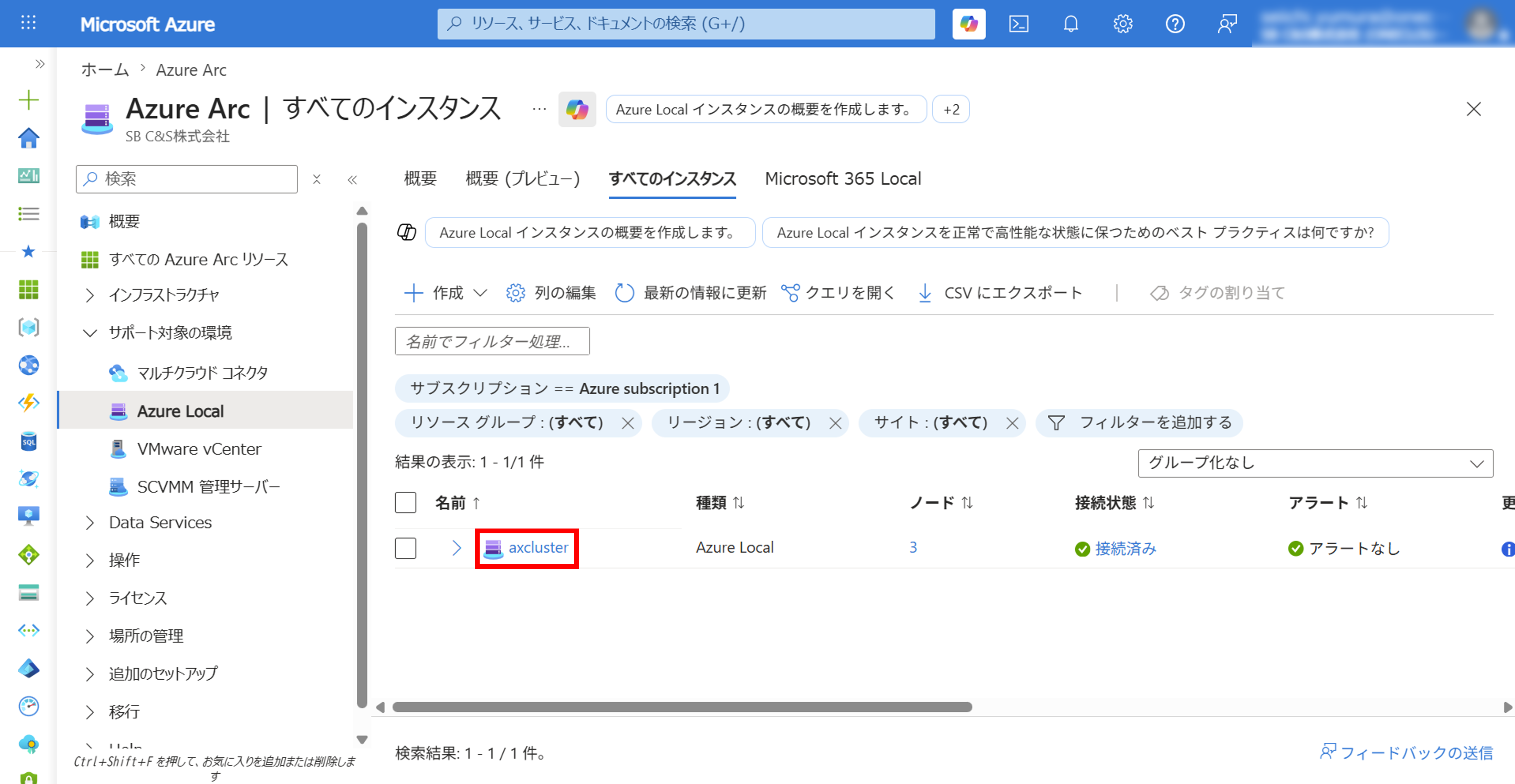Toggle the select-all rows checkbox
1515x784 pixels.
click(x=405, y=503)
